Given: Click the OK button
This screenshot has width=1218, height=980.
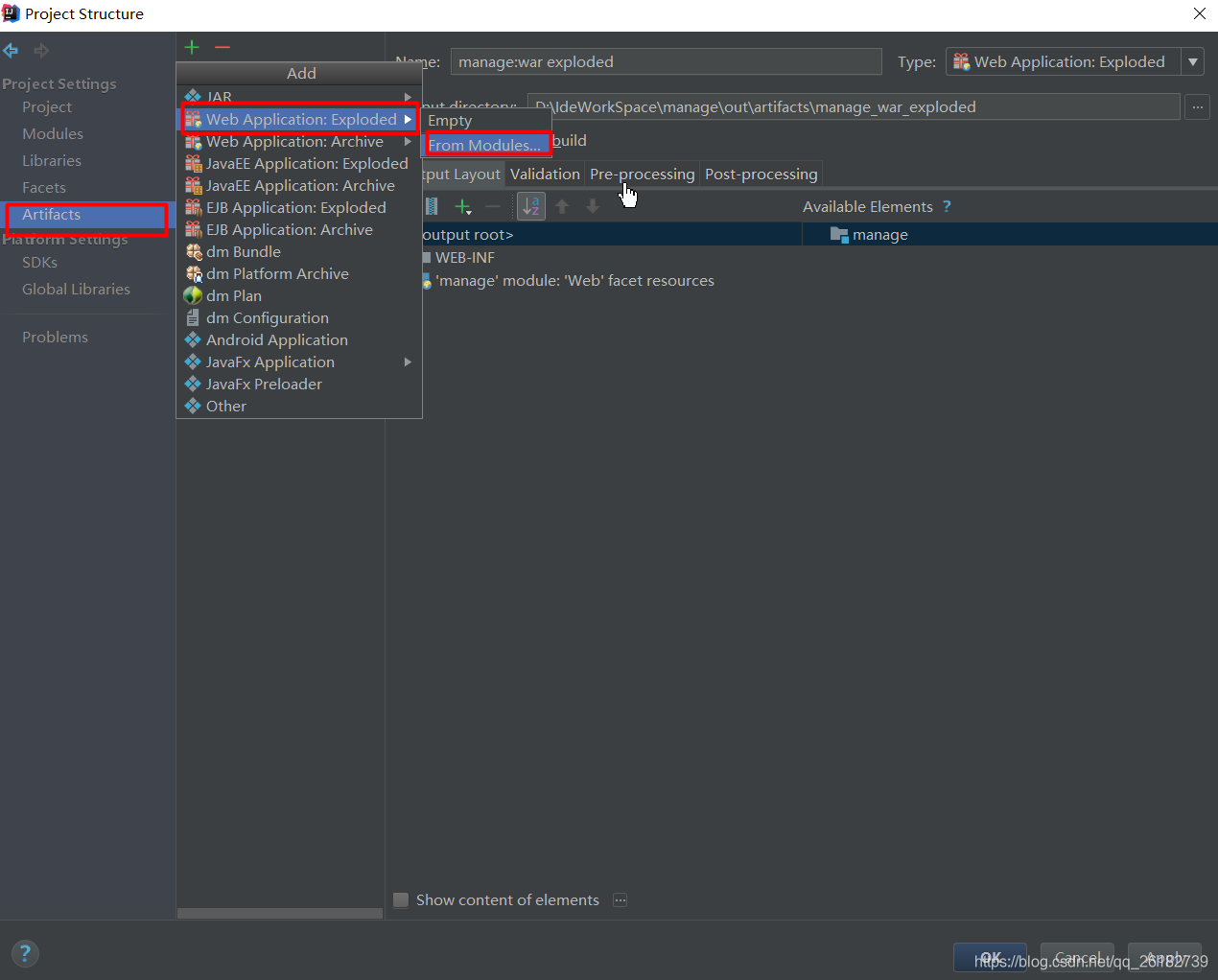Looking at the screenshot, I should tap(990, 957).
